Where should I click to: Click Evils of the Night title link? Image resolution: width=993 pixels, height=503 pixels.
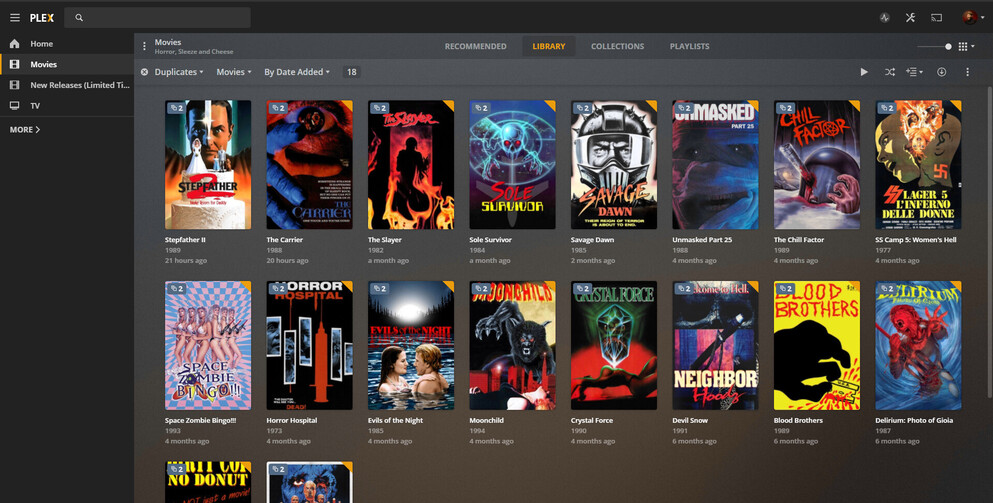[x=395, y=421]
